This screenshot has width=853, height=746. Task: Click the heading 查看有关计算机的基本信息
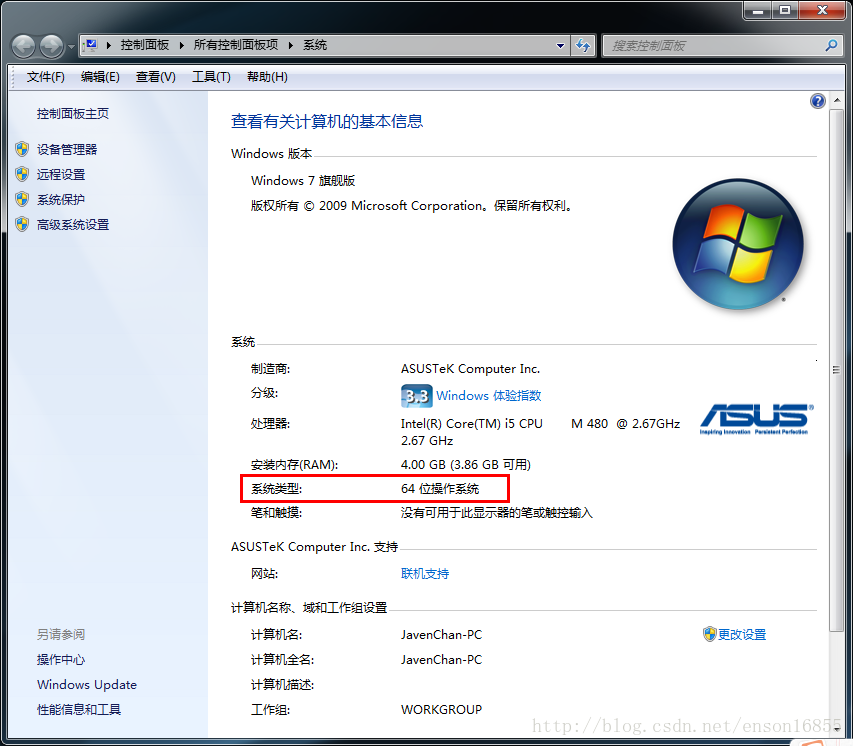coord(327,121)
